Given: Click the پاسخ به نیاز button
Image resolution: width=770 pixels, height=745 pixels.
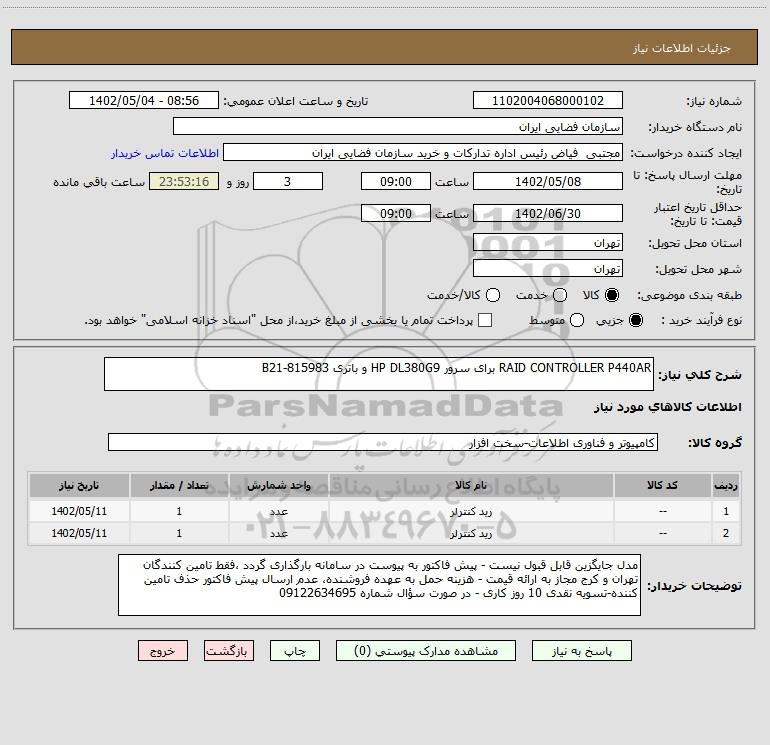Looking at the screenshot, I should (582, 651).
